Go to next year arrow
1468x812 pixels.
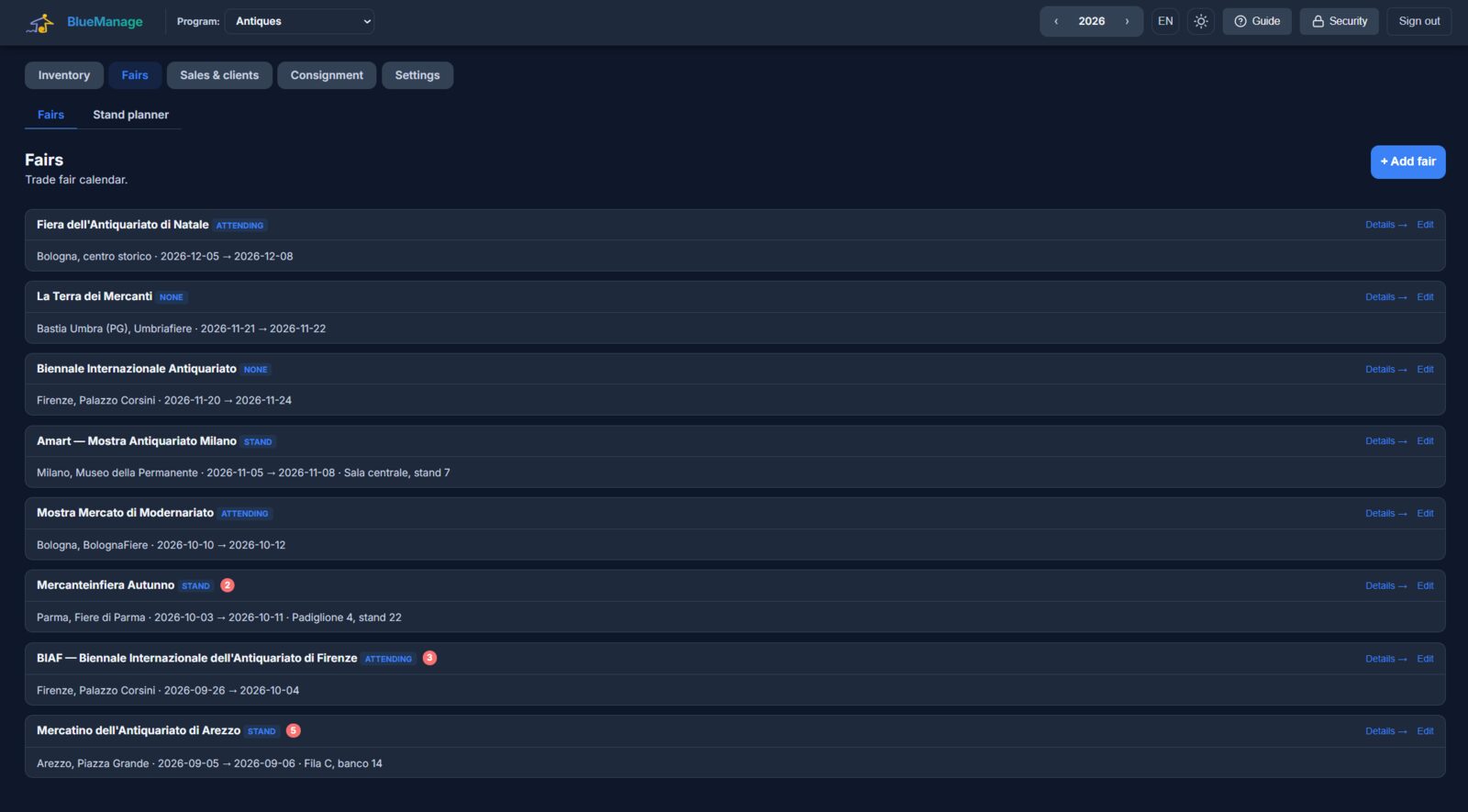coord(1127,21)
